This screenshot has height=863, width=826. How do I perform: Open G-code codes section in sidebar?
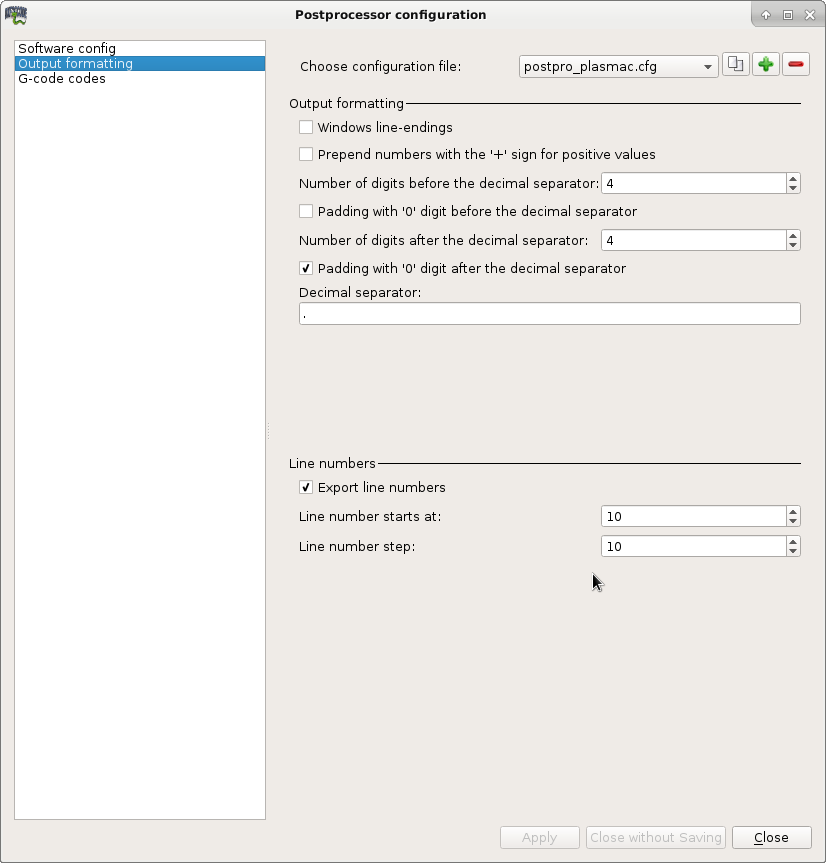pyautogui.click(x=140, y=78)
